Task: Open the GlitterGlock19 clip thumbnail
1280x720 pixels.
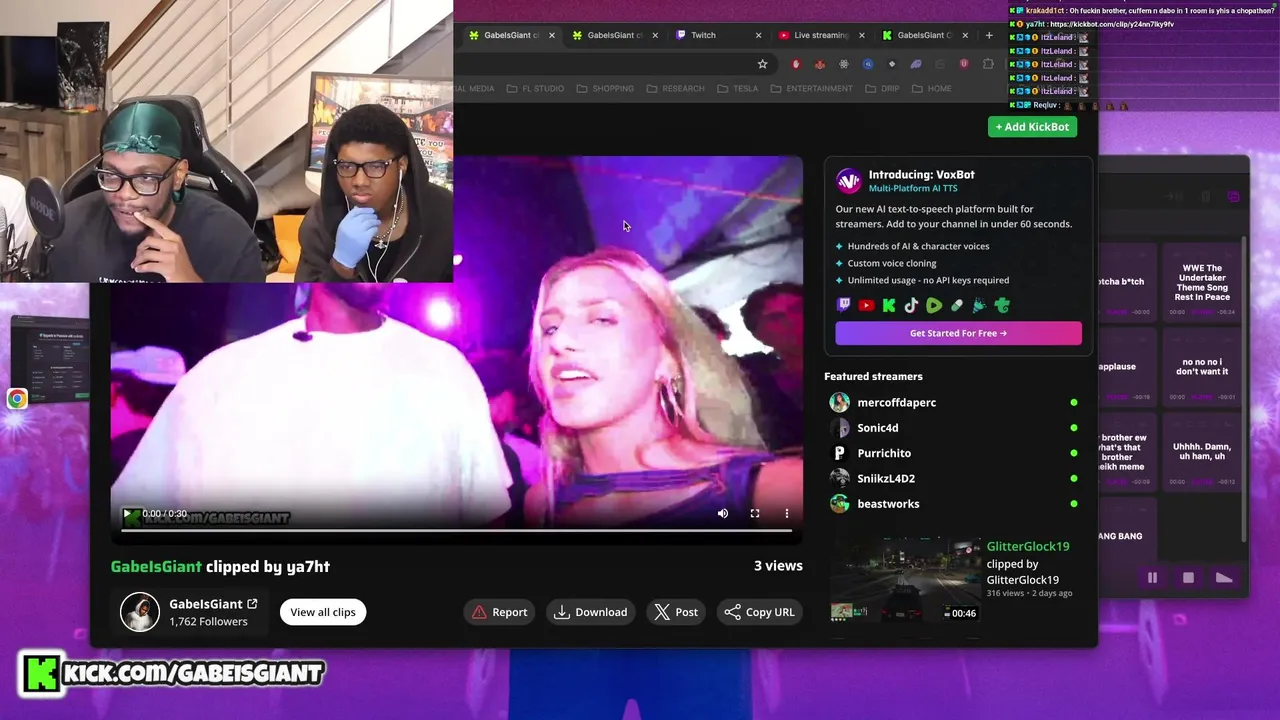Action: (x=905, y=581)
